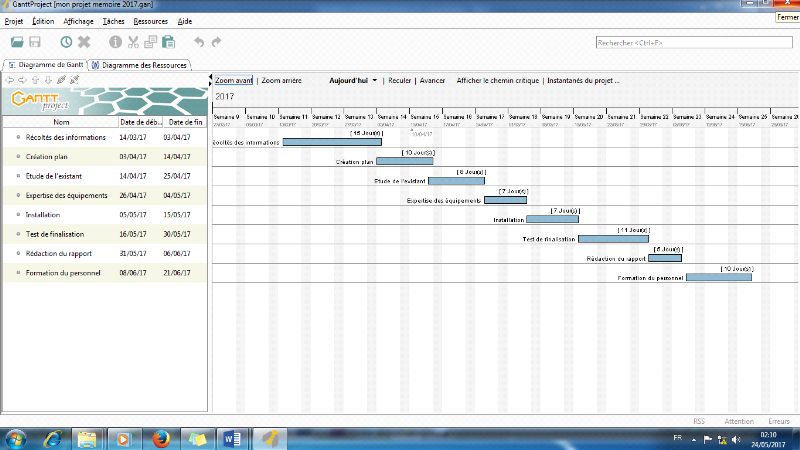Viewport: 800px width, 450px height.
Task: Click end date 21/06/17 cell
Action: point(177,273)
